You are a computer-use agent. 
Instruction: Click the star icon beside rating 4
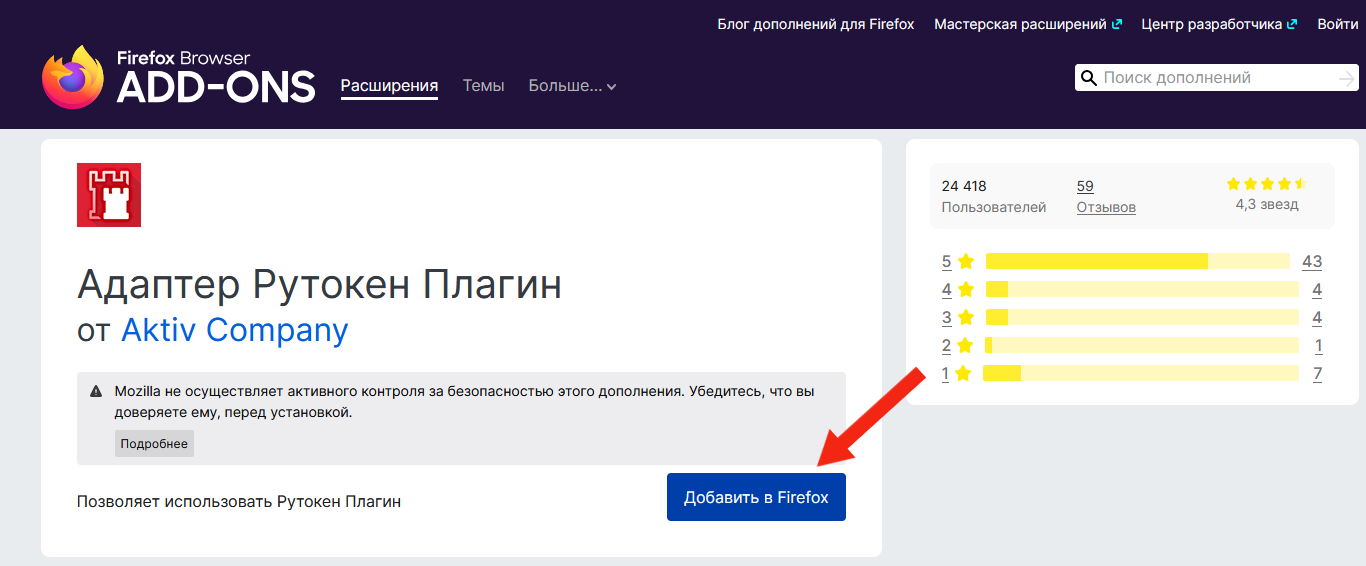(965, 289)
